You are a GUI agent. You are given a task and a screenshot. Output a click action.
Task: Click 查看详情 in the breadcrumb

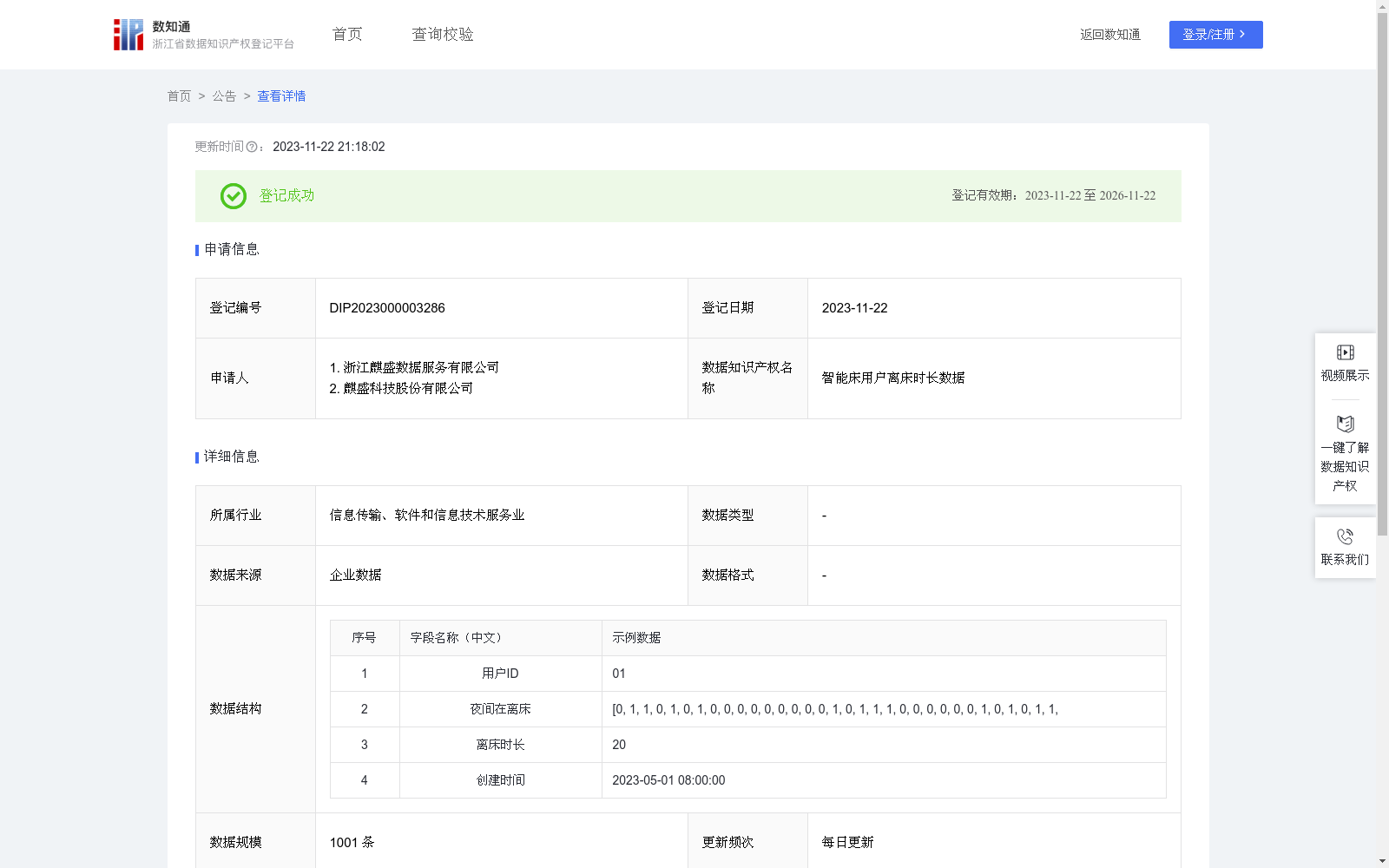(281, 96)
